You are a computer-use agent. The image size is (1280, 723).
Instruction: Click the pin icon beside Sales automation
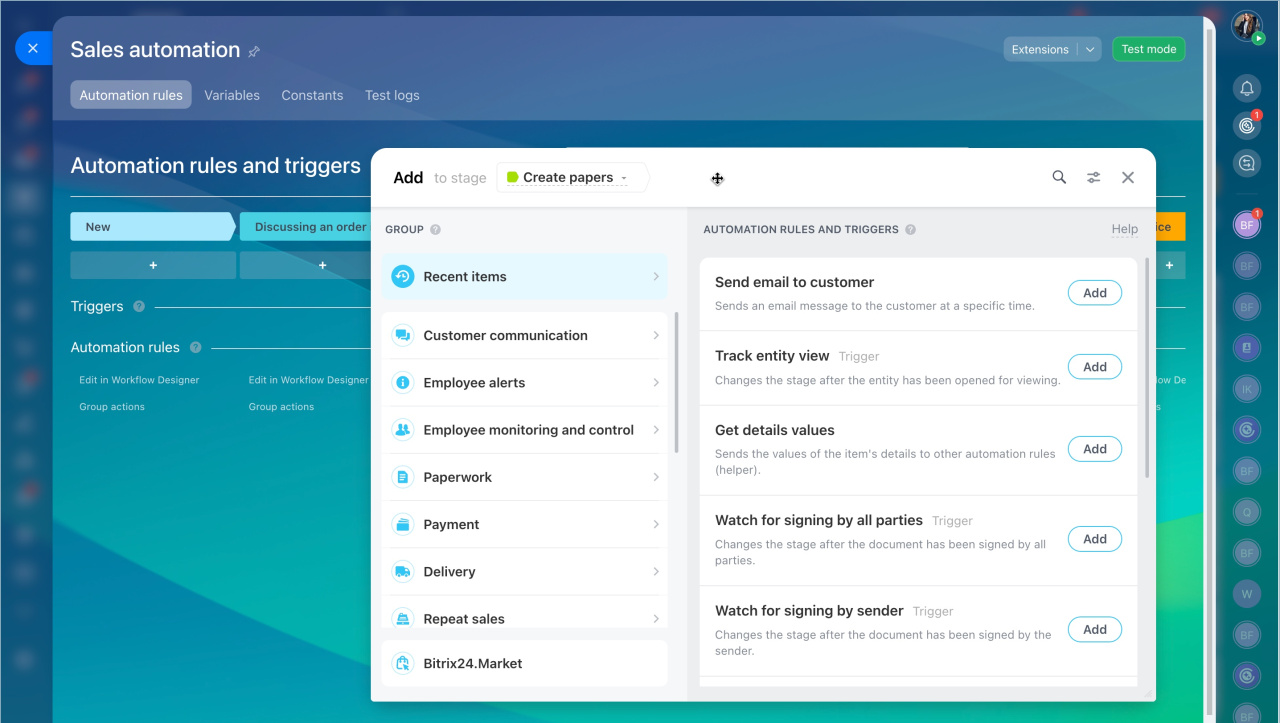254,51
